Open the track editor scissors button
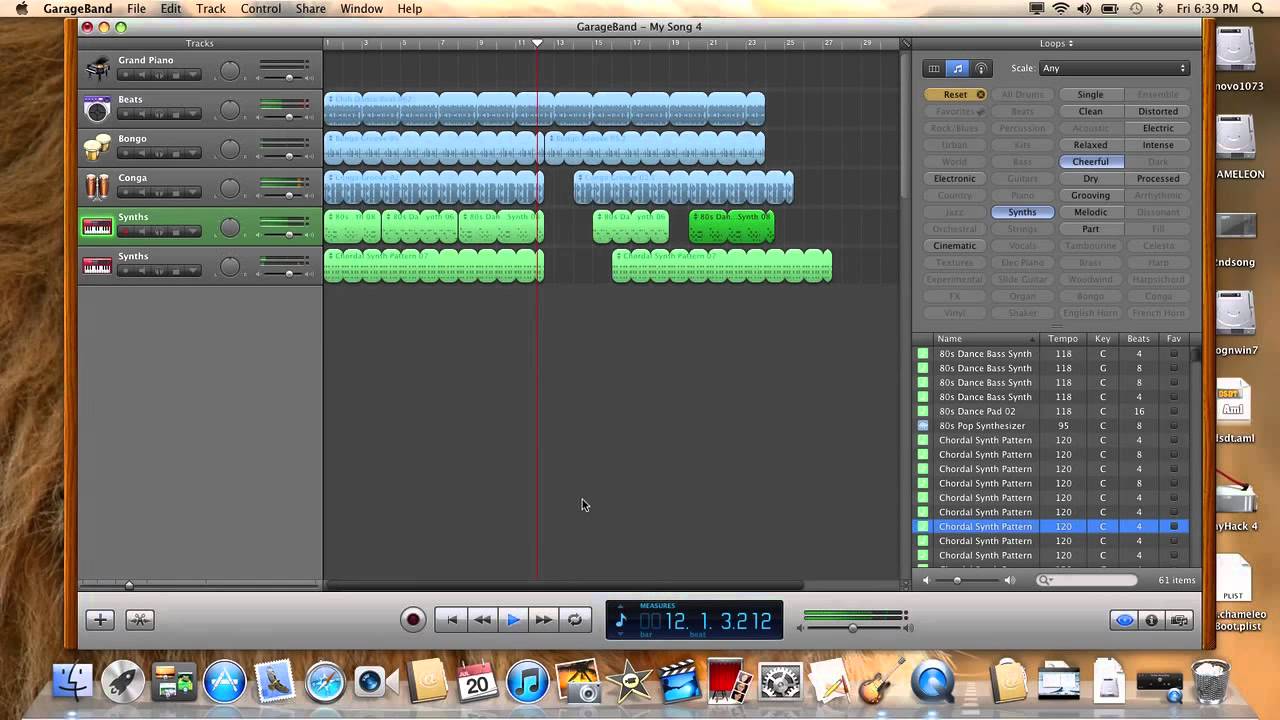Screen dimensions: 1280x720 point(139,620)
